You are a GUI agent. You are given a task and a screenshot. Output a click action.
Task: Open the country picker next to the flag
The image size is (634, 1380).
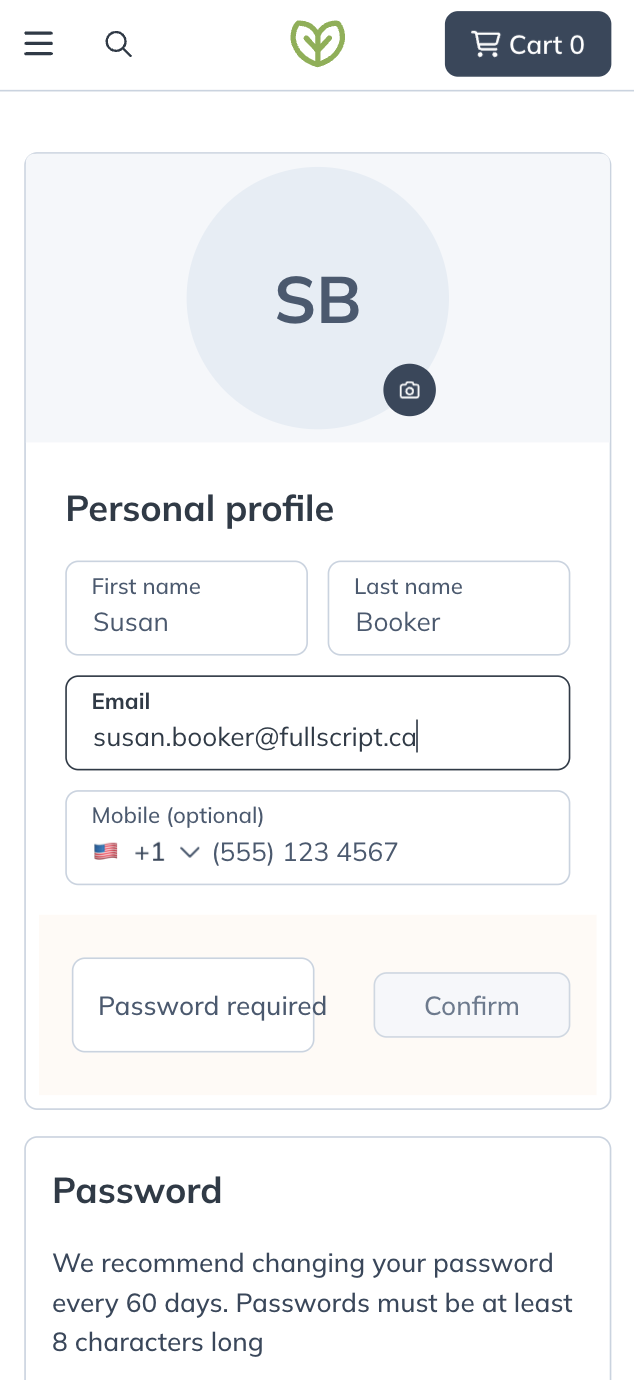pos(190,851)
